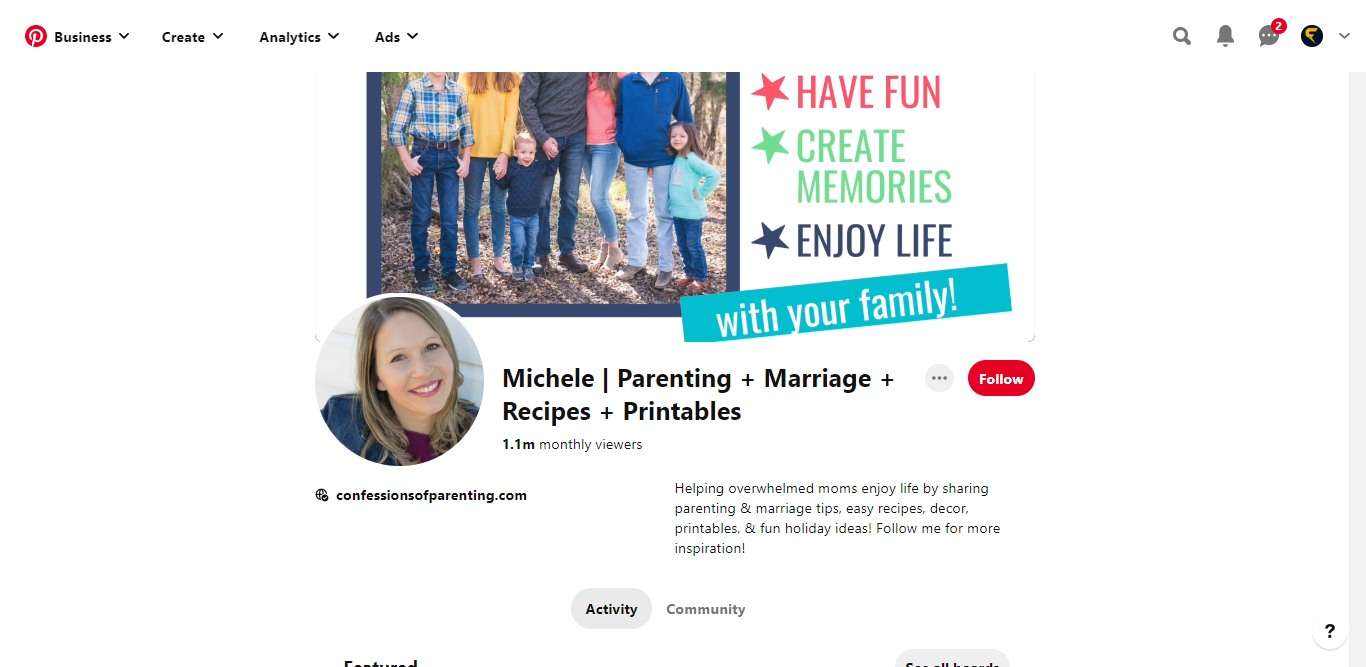
Task: Open the search magnifier icon
Action: pyautogui.click(x=1182, y=37)
